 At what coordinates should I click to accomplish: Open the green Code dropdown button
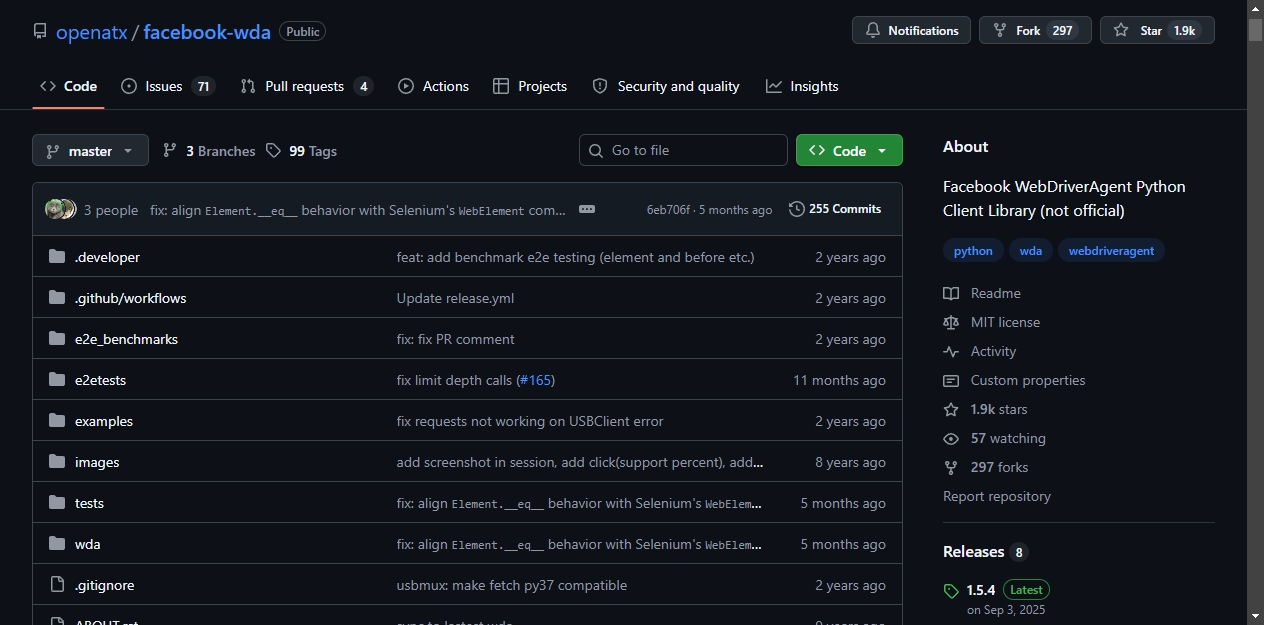849,150
